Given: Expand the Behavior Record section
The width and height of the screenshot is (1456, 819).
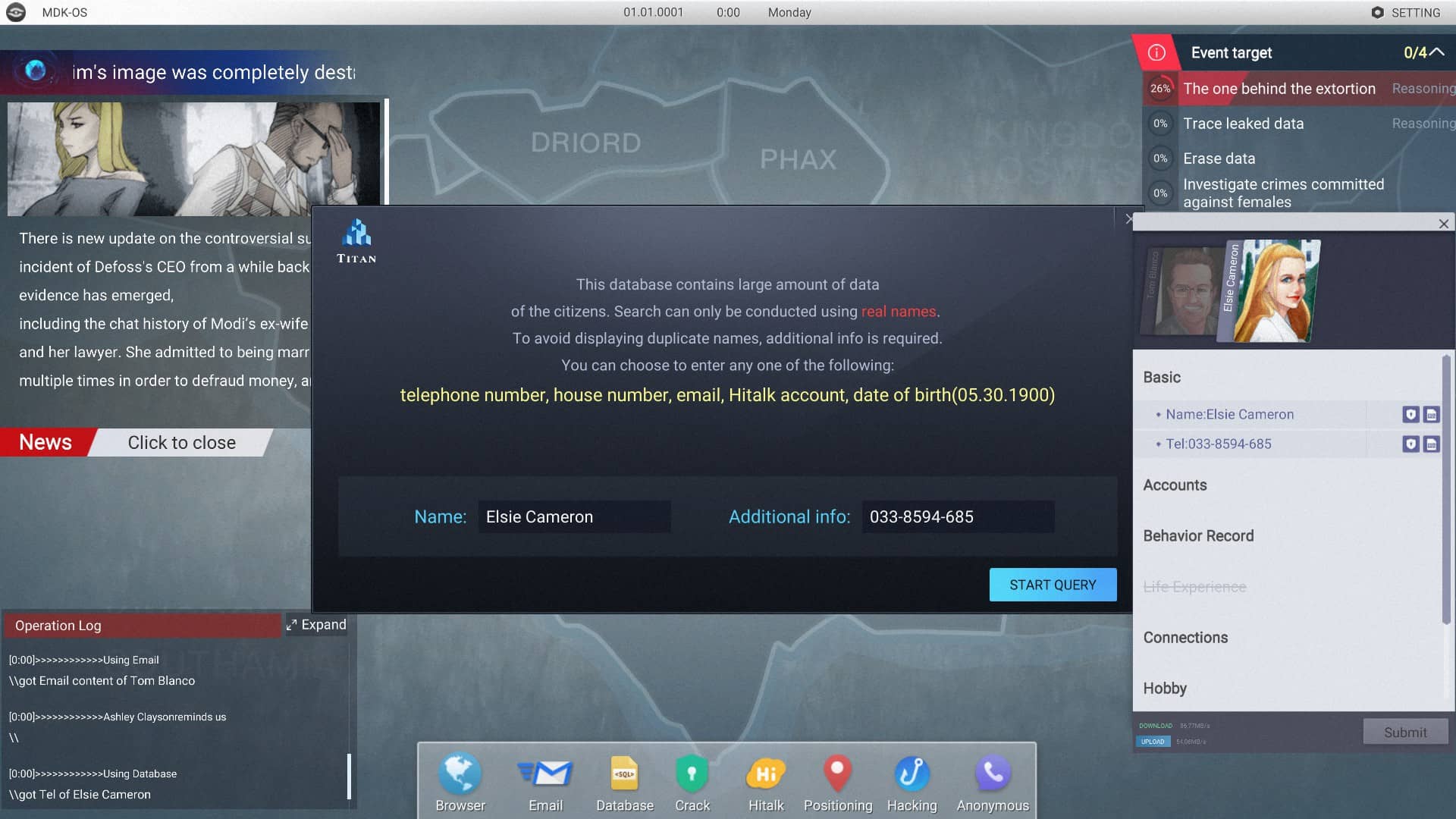Looking at the screenshot, I should point(1198,535).
